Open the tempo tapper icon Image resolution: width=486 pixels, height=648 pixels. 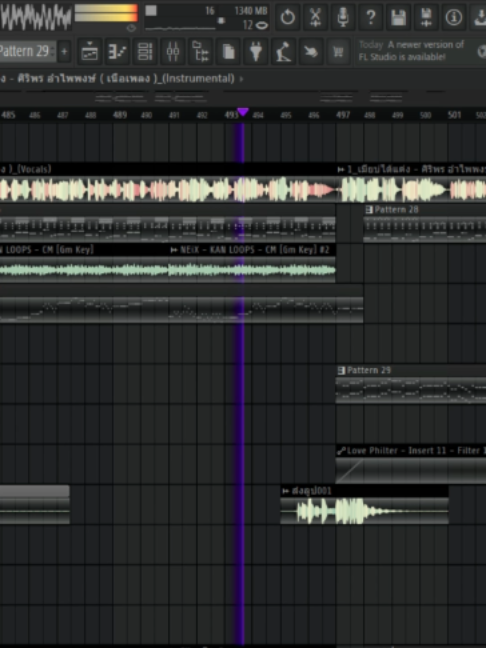pos(284,52)
